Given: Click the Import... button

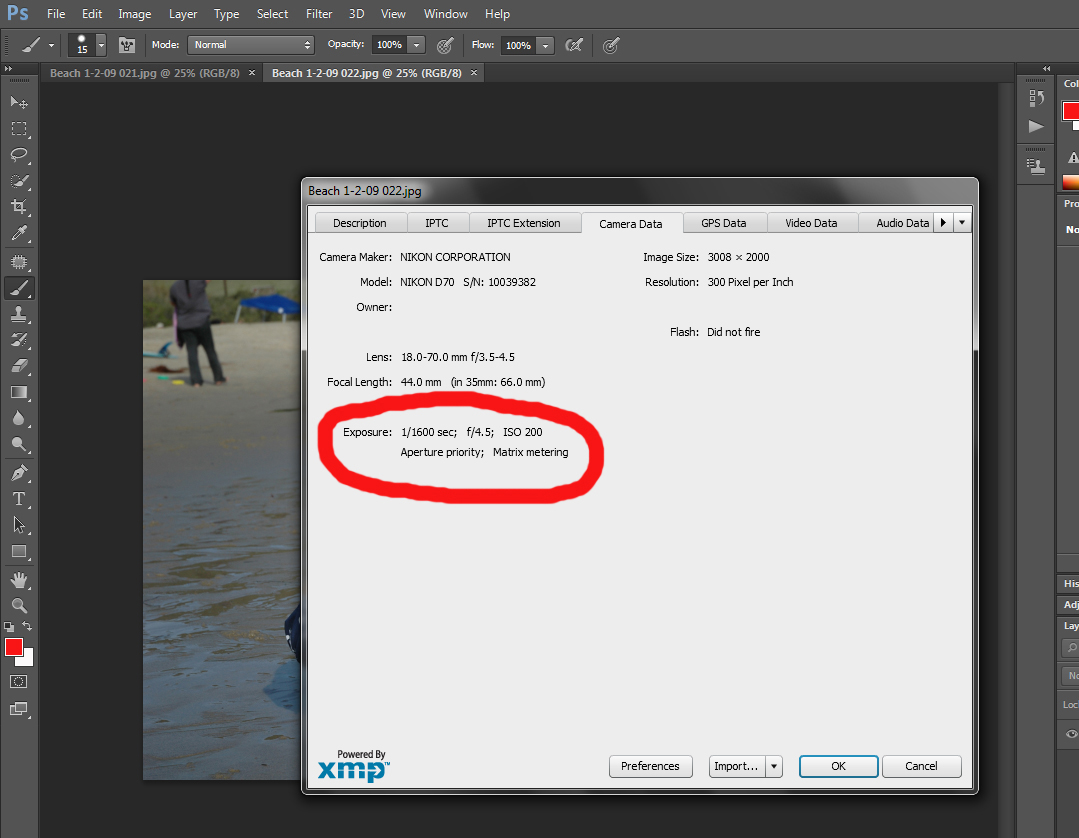Looking at the screenshot, I should (736, 766).
